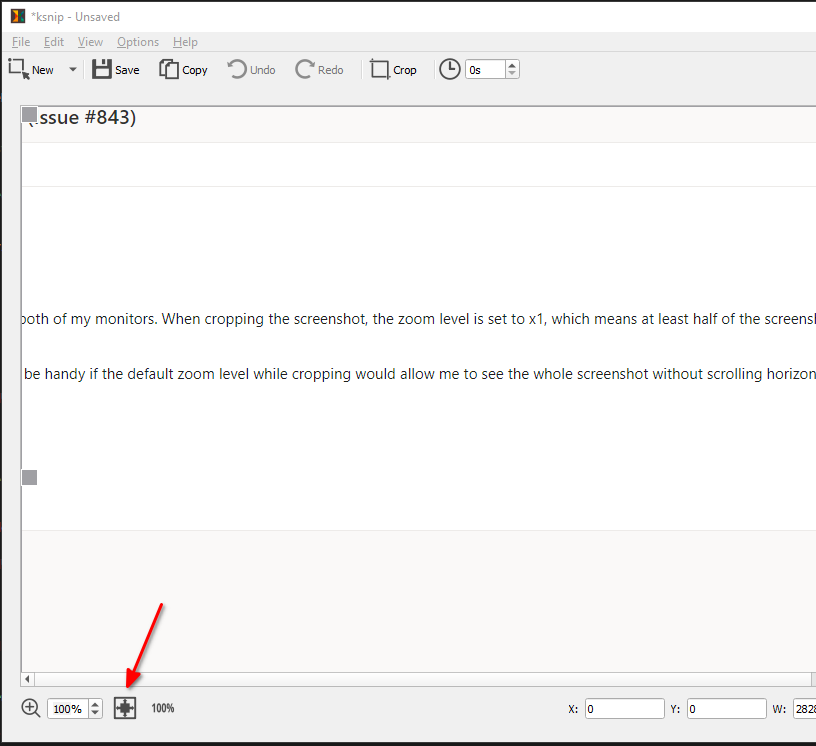Open the Help menu
This screenshot has height=746, width=816.
point(185,42)
